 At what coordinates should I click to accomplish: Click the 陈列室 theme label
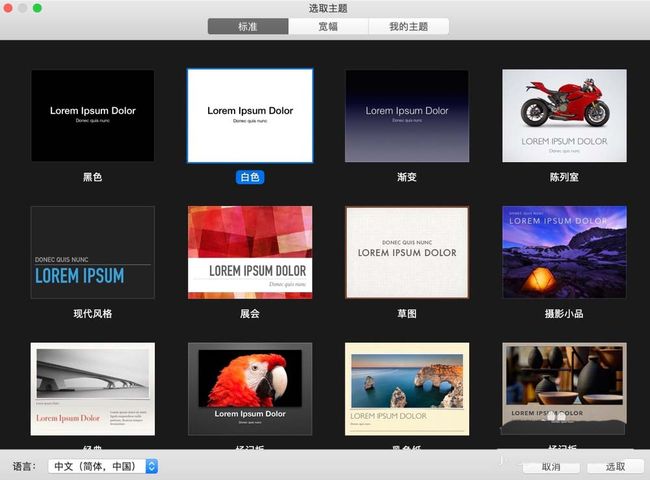click(564, 177)
